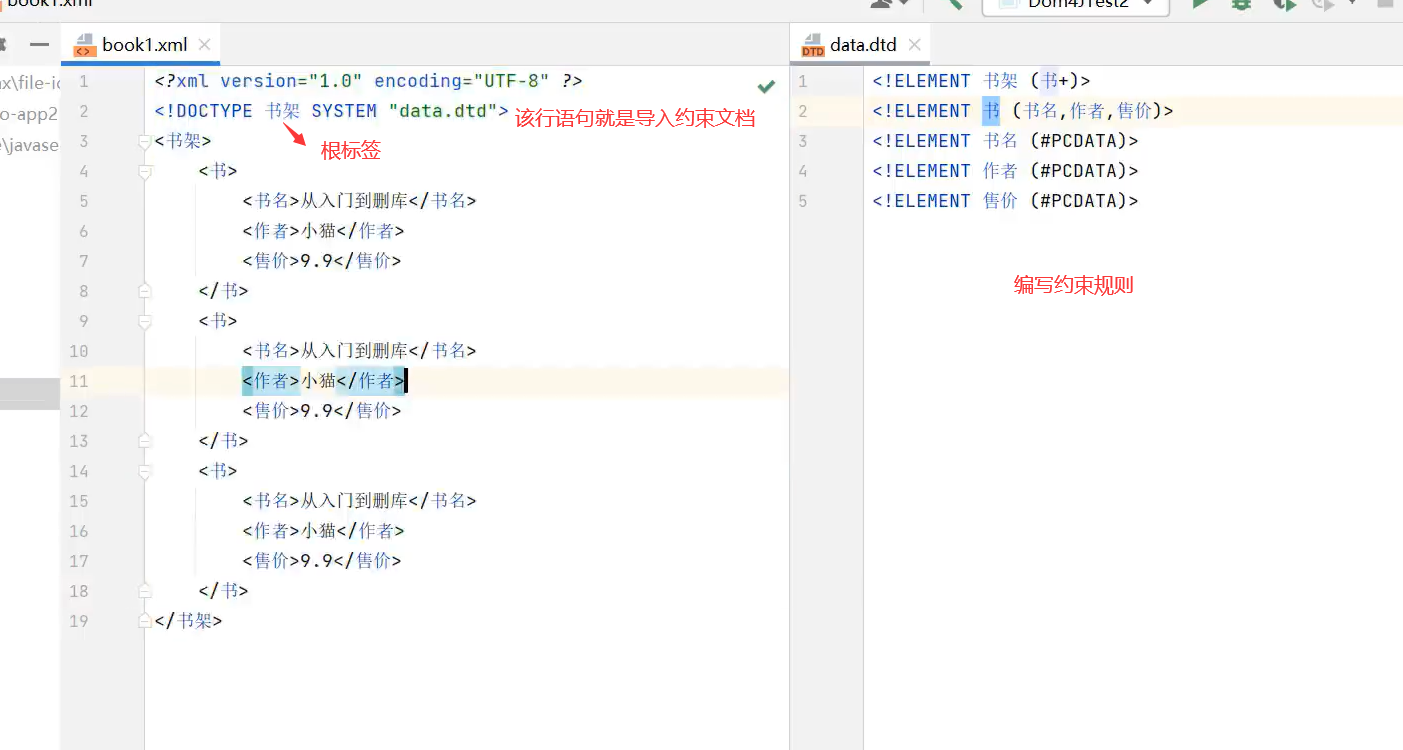Open the Dom4JTest2 run configuration dropdown

point(1076,5)
